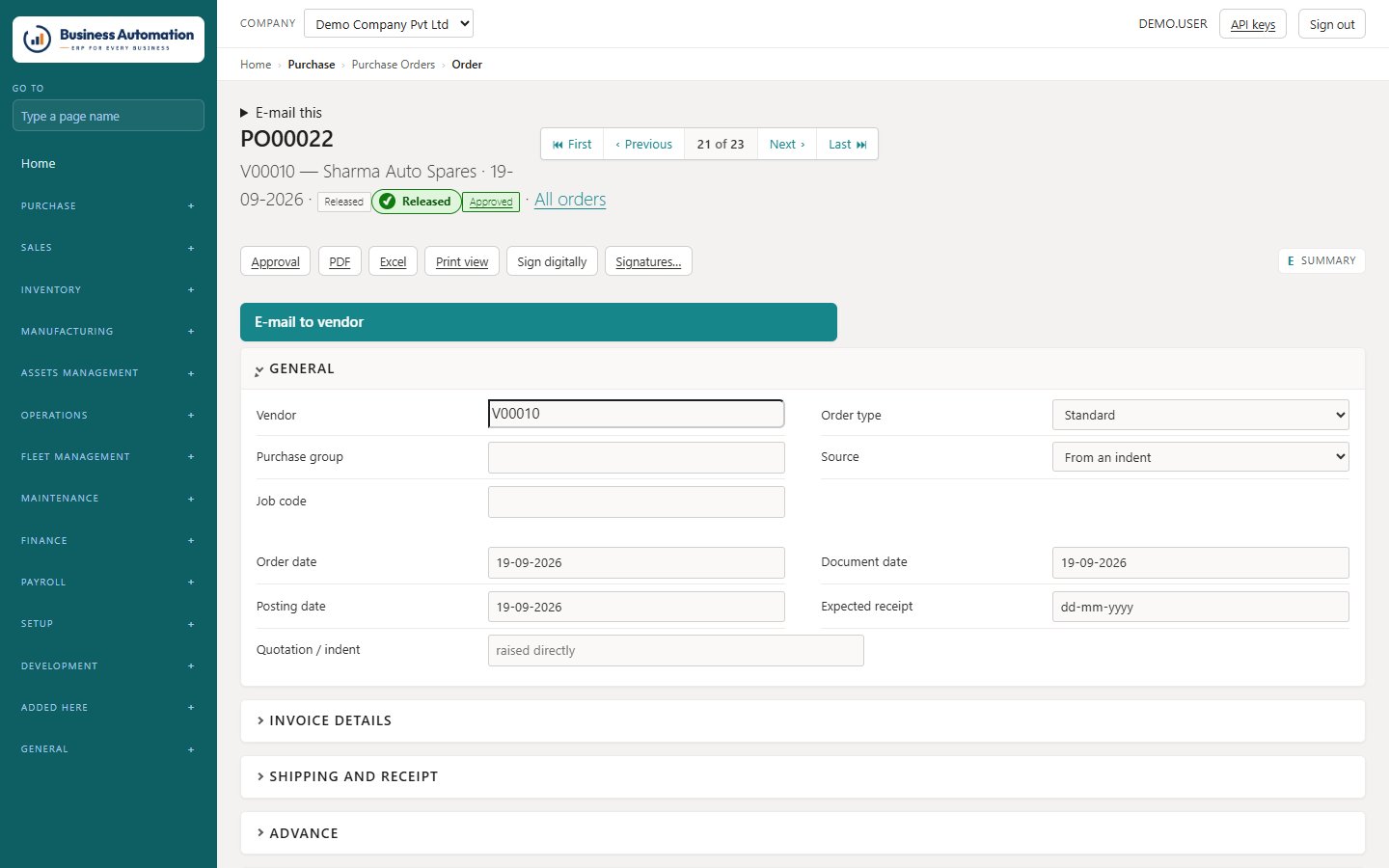Open the Source dropdown
The image size is (1389, 868).
[x=1200, y=457]
